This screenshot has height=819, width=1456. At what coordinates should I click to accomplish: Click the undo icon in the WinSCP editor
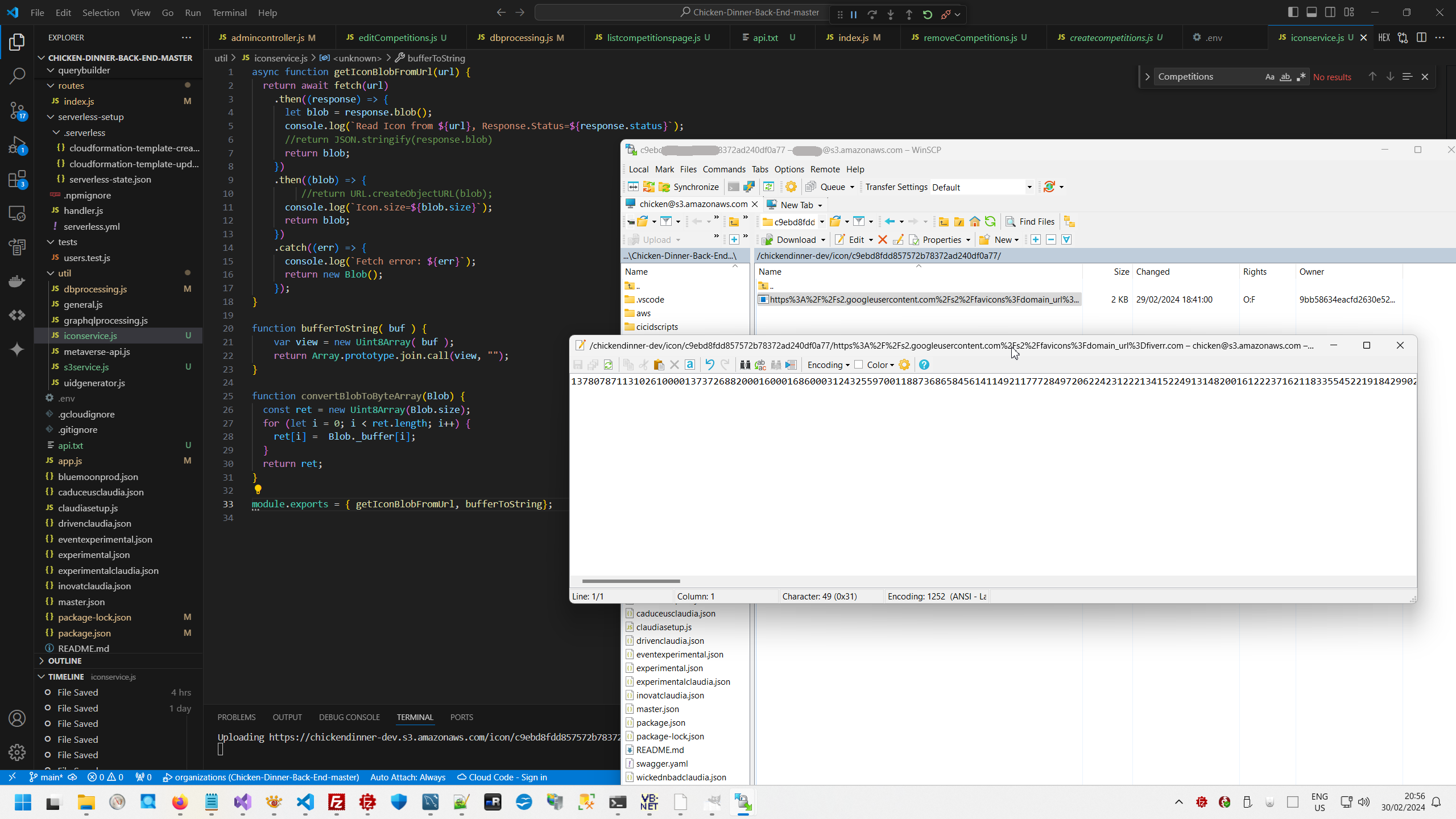(709, 365)
